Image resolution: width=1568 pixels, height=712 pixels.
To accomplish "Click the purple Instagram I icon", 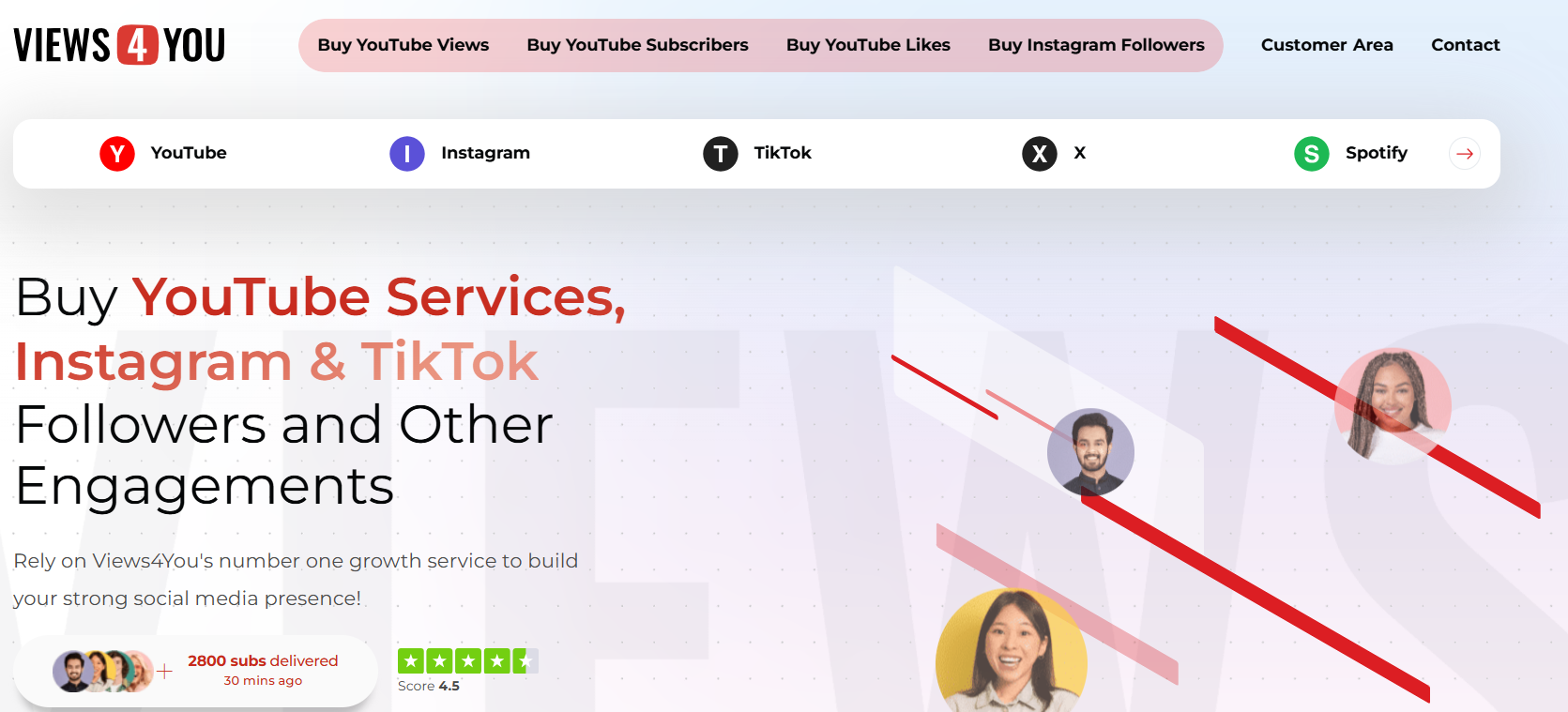I will (407, 153).
